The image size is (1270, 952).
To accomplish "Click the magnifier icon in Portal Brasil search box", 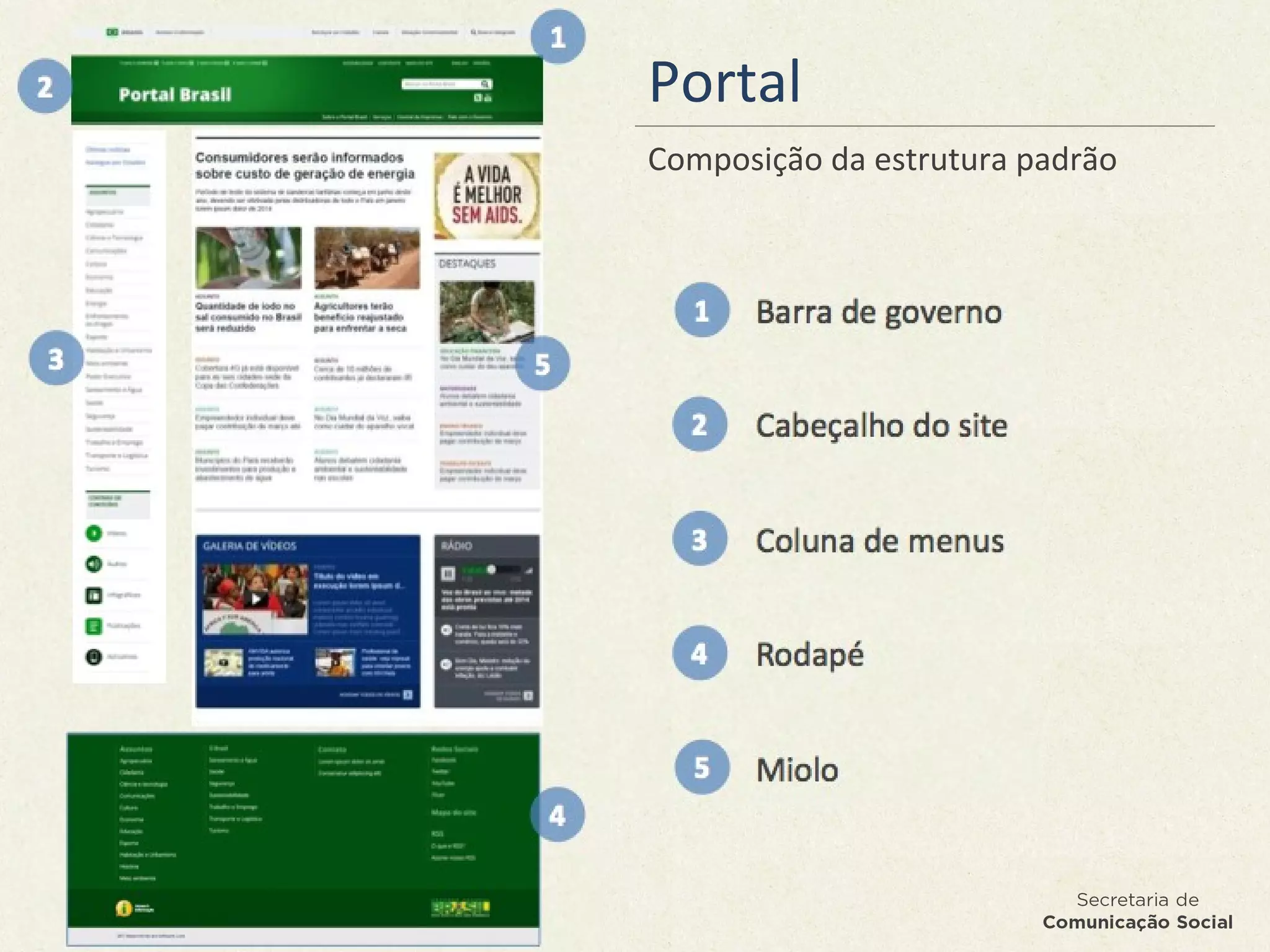I will 486,84.
